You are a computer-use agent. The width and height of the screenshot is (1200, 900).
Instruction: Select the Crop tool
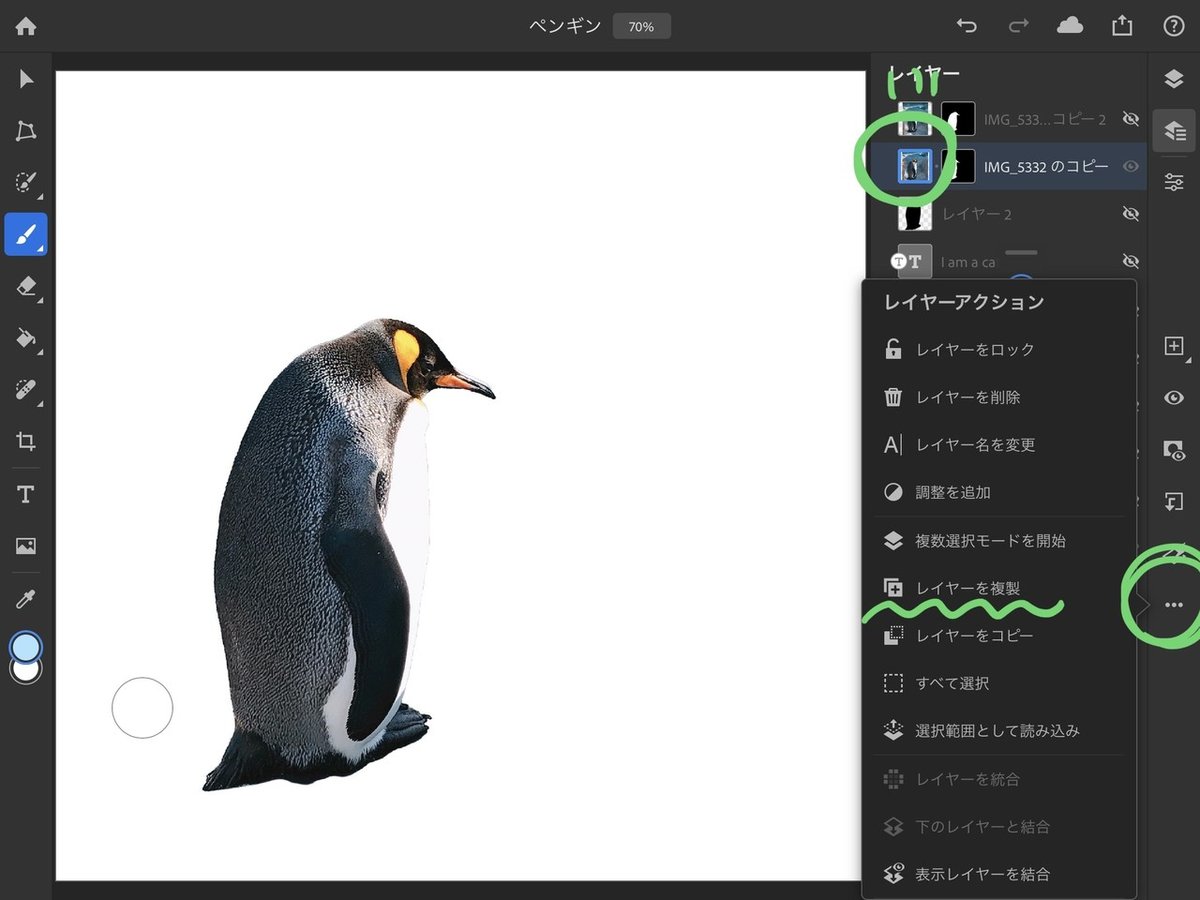pyautogui.click(x=25, y=441)
